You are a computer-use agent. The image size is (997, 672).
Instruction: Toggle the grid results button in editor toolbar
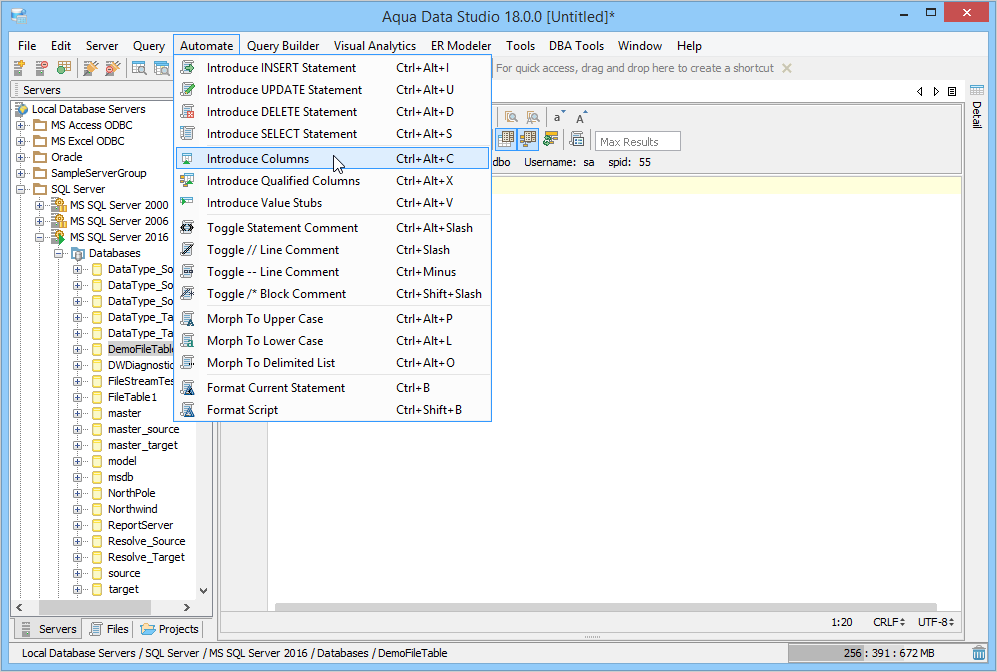tap(506, 139)
